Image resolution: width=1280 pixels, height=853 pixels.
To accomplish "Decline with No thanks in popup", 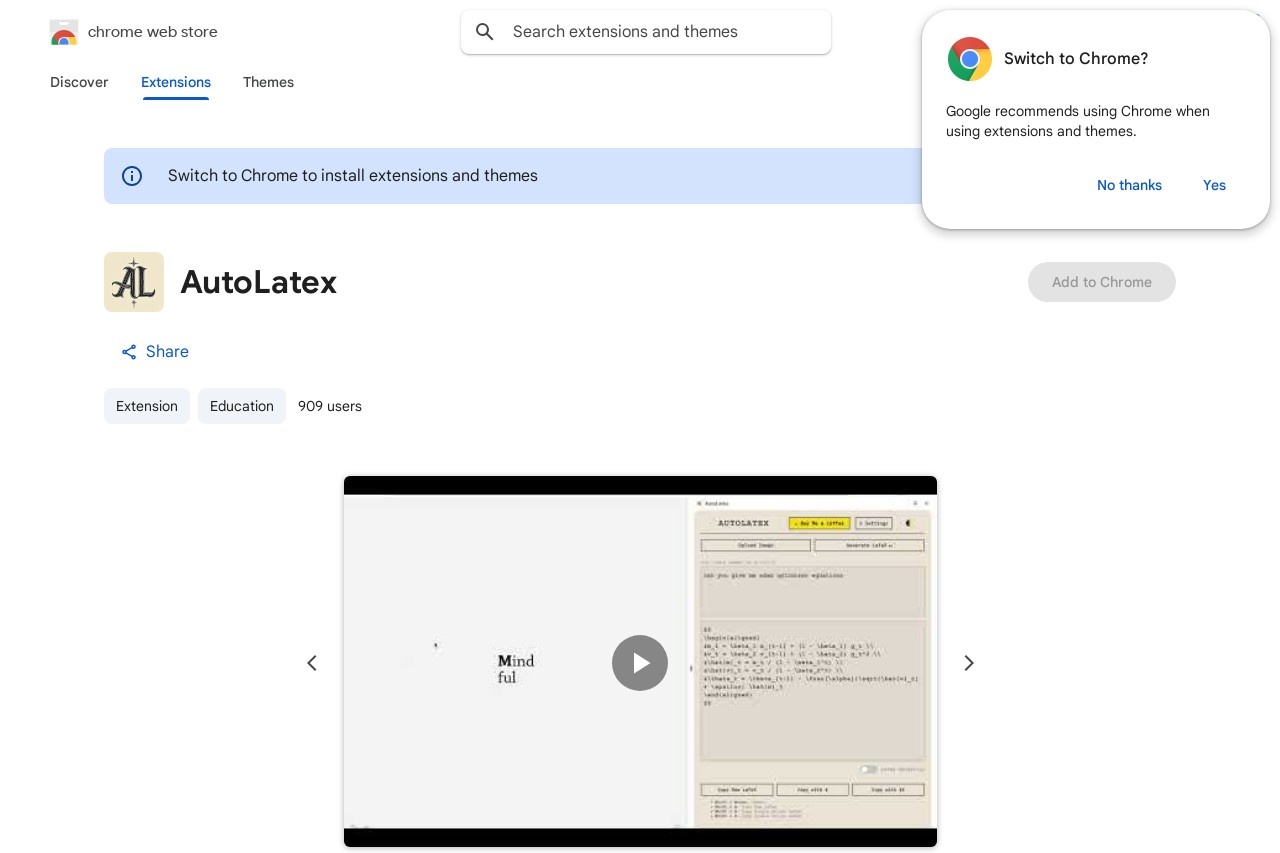I will (x=1129, y=185).
